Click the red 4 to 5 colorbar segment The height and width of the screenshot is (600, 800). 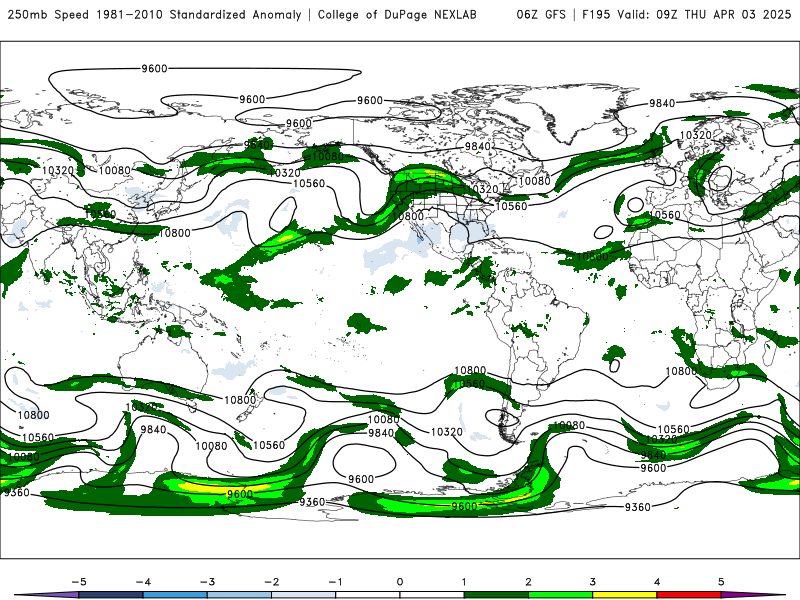[689, 595]
